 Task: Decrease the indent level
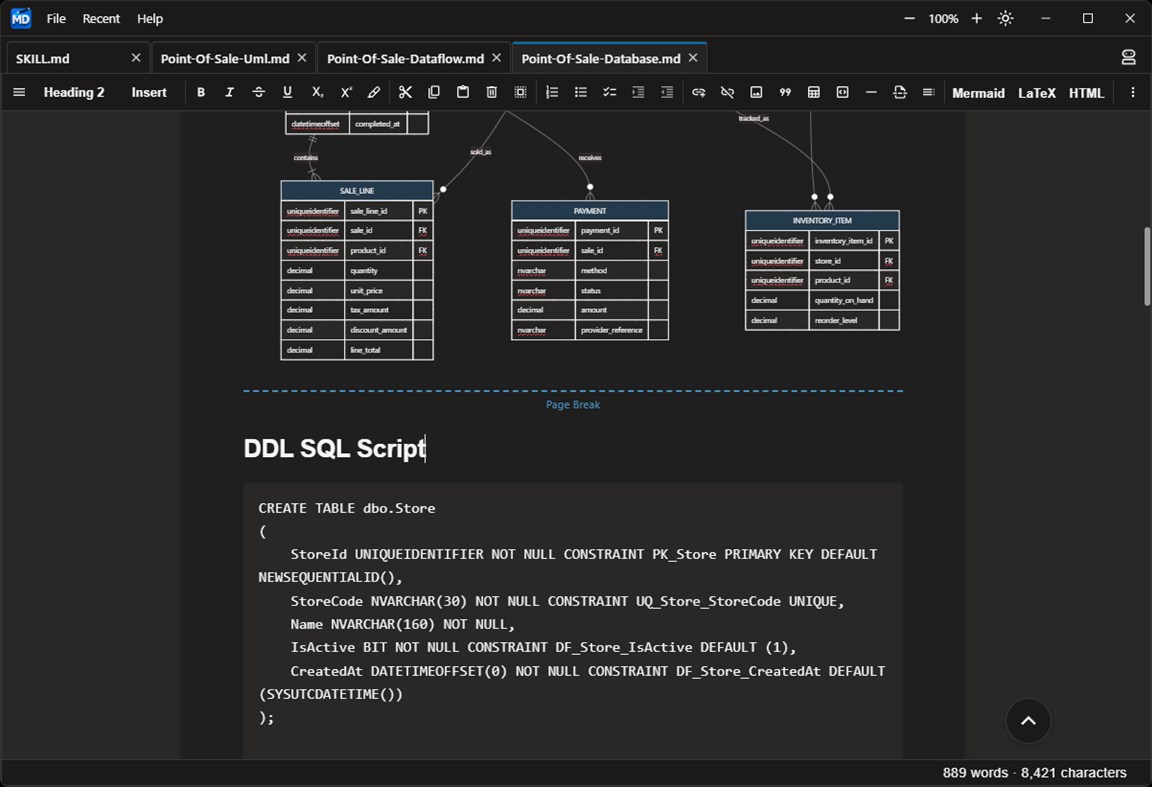[666, 93]
